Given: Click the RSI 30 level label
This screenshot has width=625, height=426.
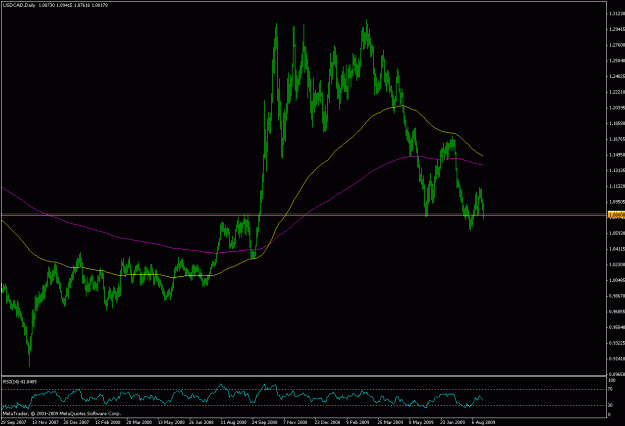Looking at the screenshot, I should [x=610, y=406].
